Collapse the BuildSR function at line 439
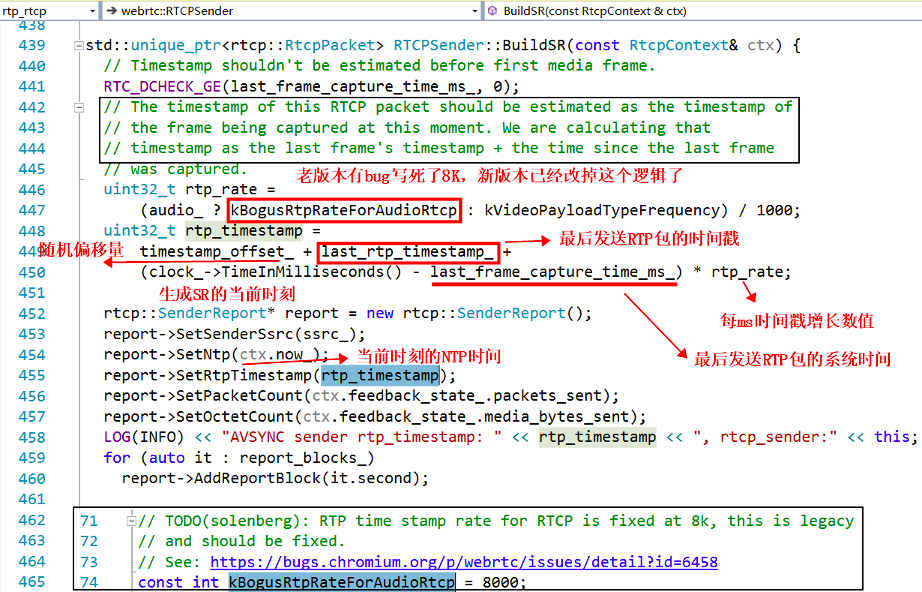This screenshot has height=592, width=922. pyautogui.click(x=78, y=46)
